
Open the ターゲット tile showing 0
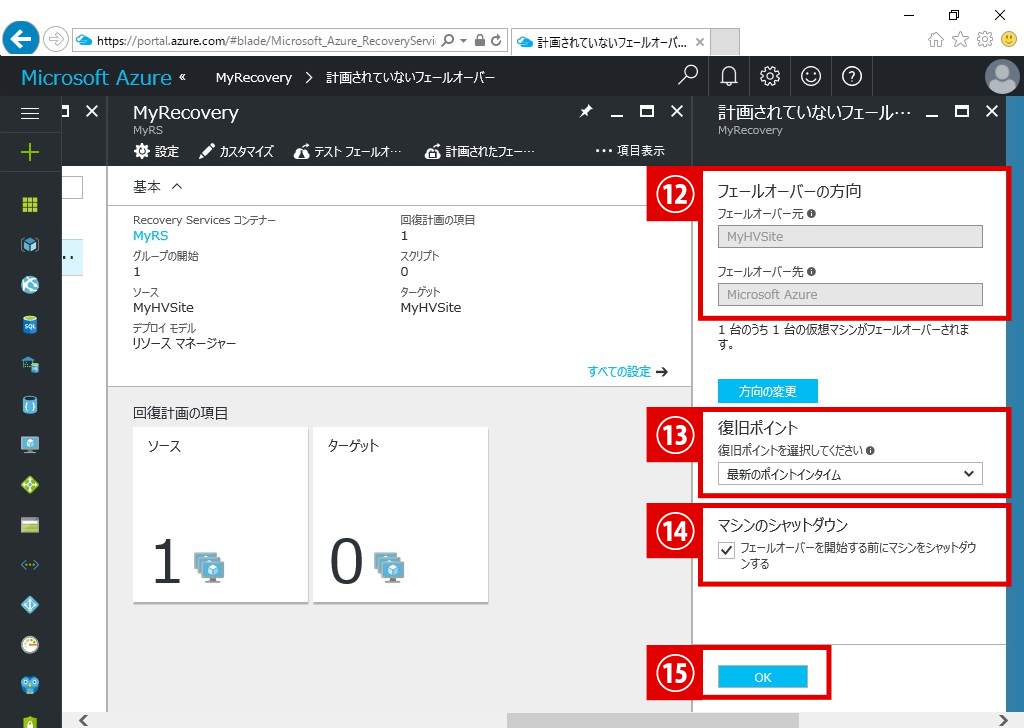pos(400,514)
